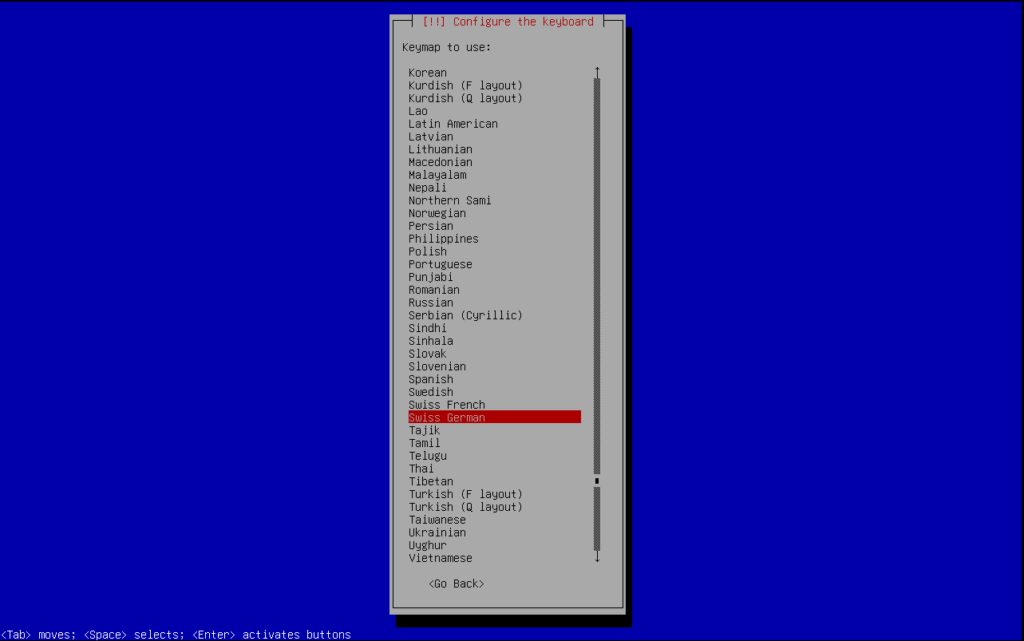The width and height of the screenshot is (1024, 641).
Task: Choose the Persian keymap
Action: [x=430, y=225]
